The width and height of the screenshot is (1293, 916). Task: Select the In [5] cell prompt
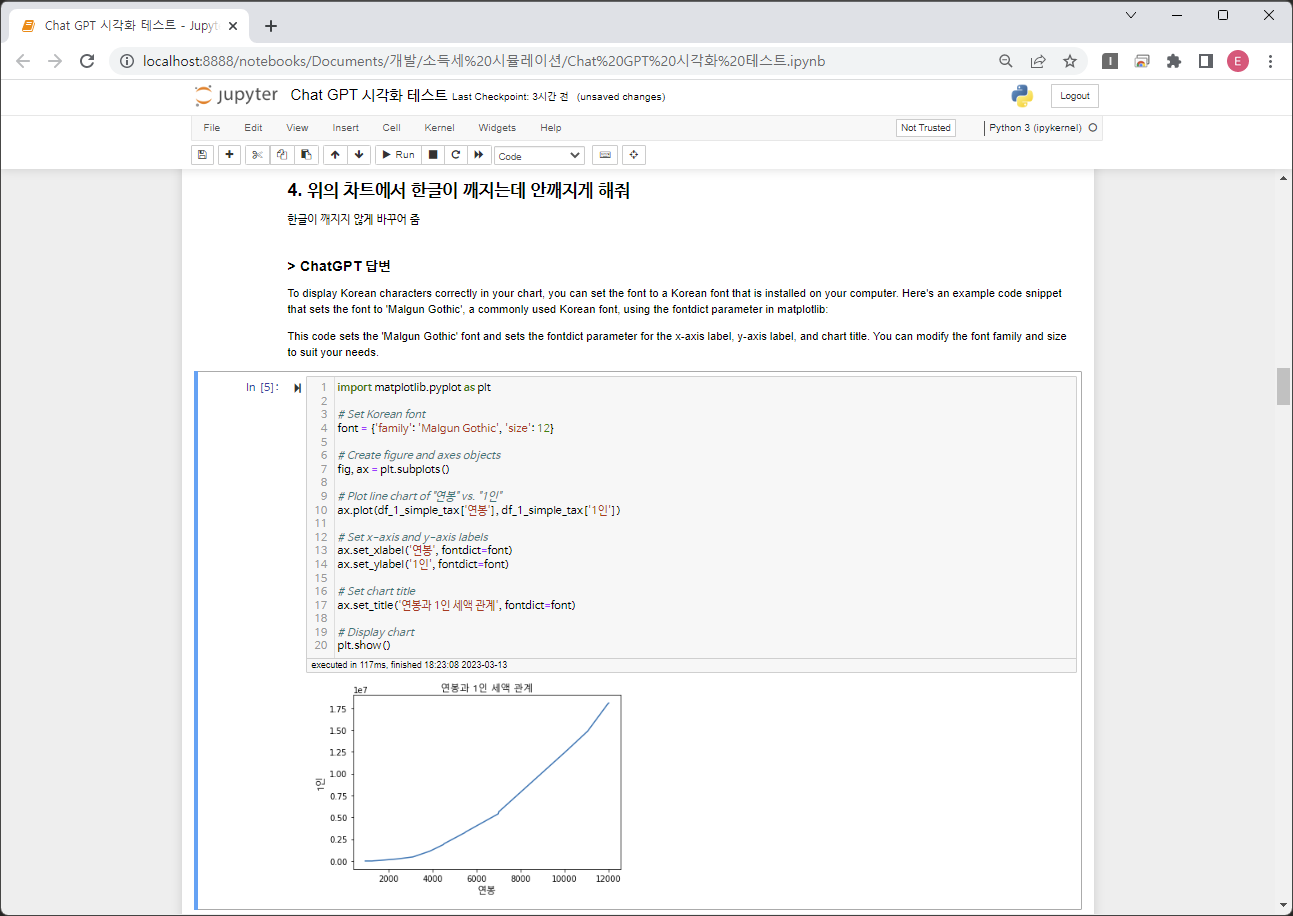(262, 388)
